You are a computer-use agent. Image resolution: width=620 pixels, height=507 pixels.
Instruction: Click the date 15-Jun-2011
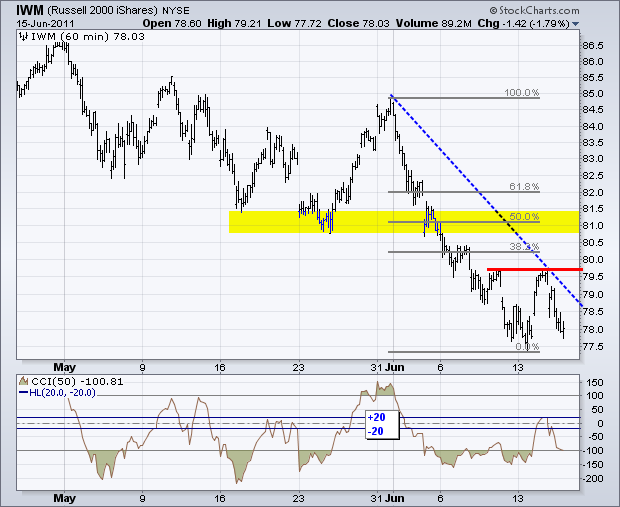tap(45, 23)
